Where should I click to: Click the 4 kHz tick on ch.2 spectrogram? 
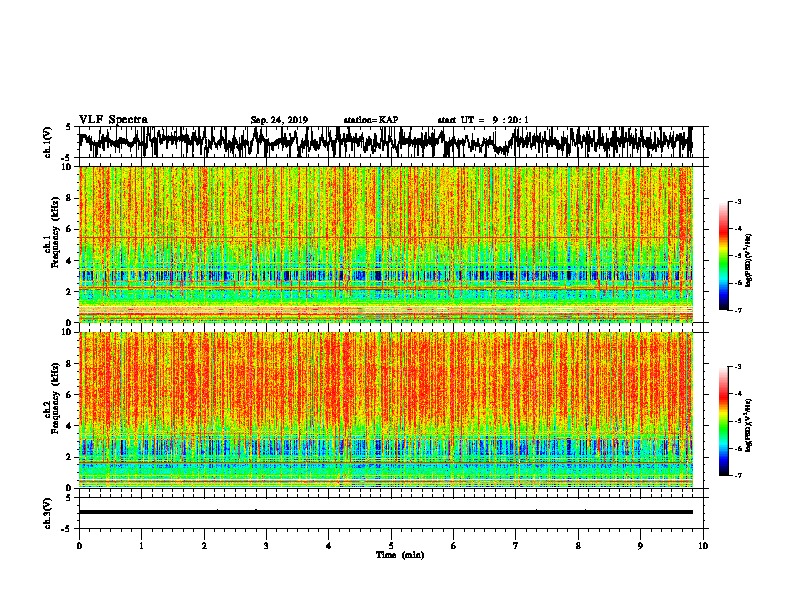[x=70, y=426]
